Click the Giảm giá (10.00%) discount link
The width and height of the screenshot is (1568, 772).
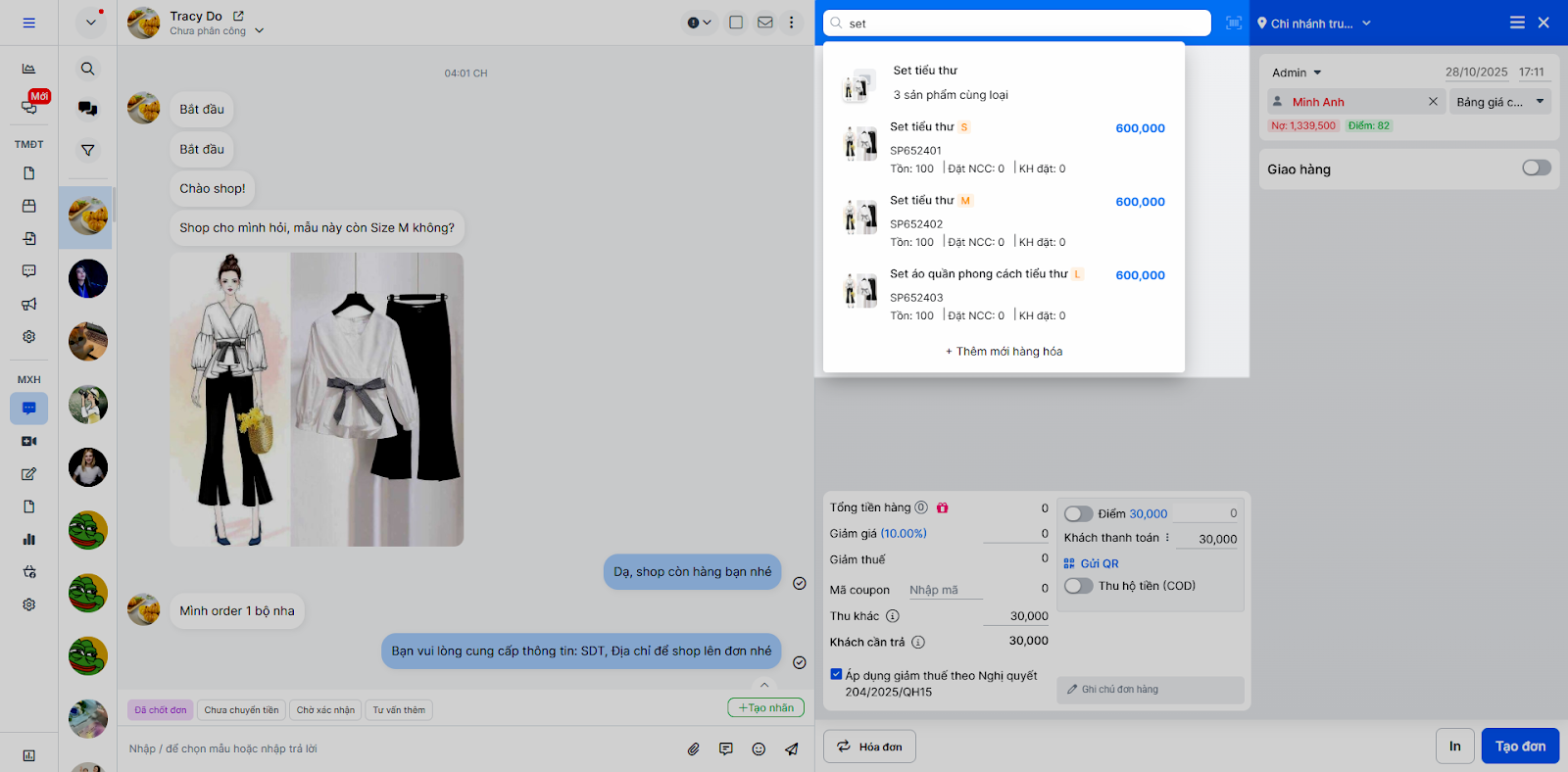pyautogui.click(x=904, y=533)
